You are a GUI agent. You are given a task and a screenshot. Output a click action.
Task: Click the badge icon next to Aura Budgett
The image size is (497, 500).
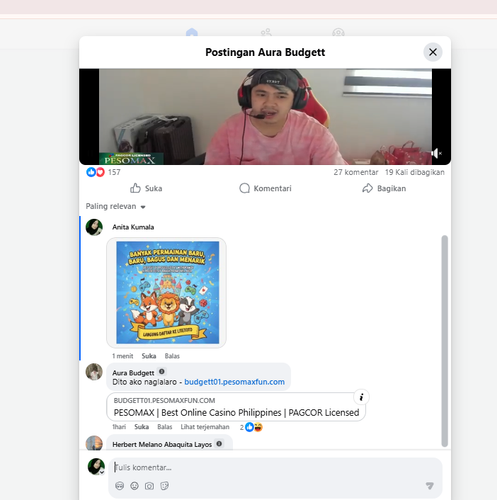point(162,371)
